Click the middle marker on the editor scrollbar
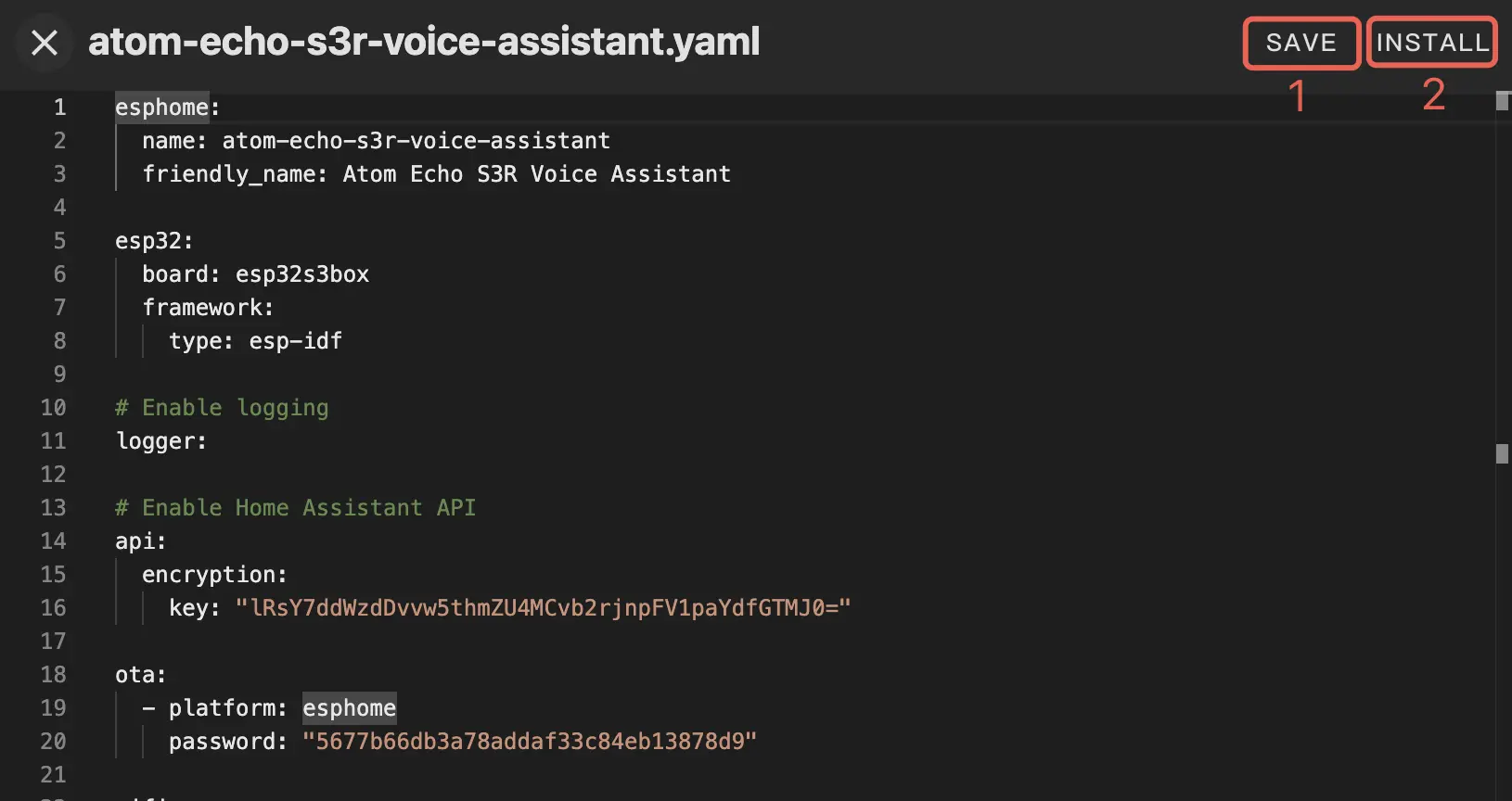The width and height of the screenshot is (1512, 801). [1502, 453]
